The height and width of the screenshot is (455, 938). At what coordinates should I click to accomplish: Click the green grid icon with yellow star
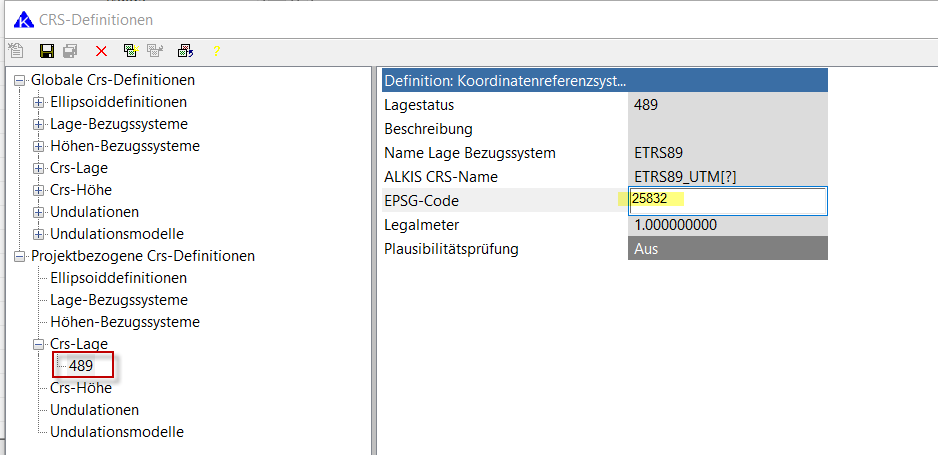point(129,51)
